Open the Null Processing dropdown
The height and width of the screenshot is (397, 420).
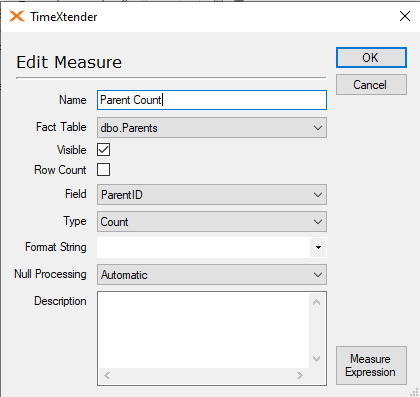tap(212, 275)
